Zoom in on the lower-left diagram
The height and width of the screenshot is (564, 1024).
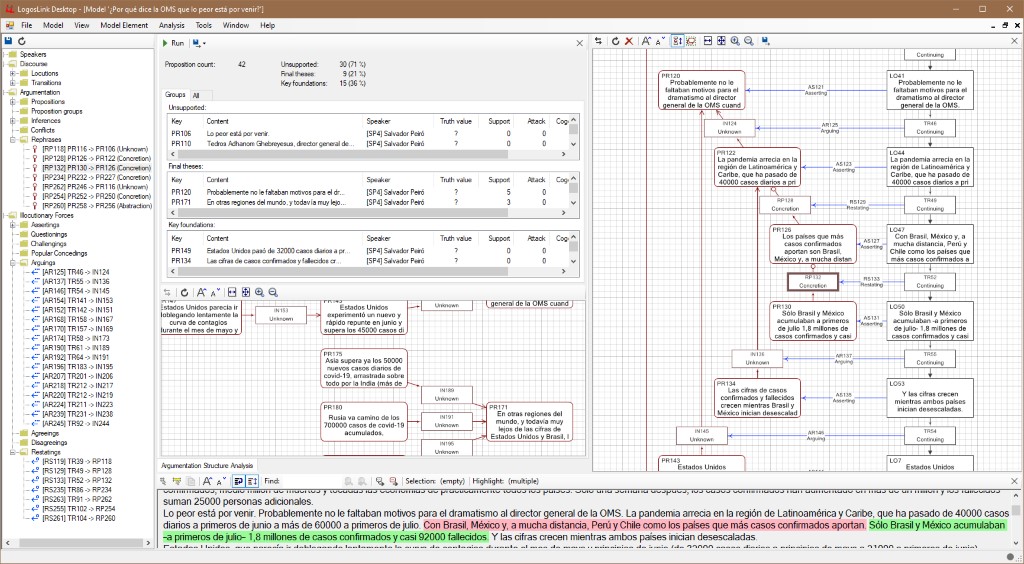click(x=259, y=292)
